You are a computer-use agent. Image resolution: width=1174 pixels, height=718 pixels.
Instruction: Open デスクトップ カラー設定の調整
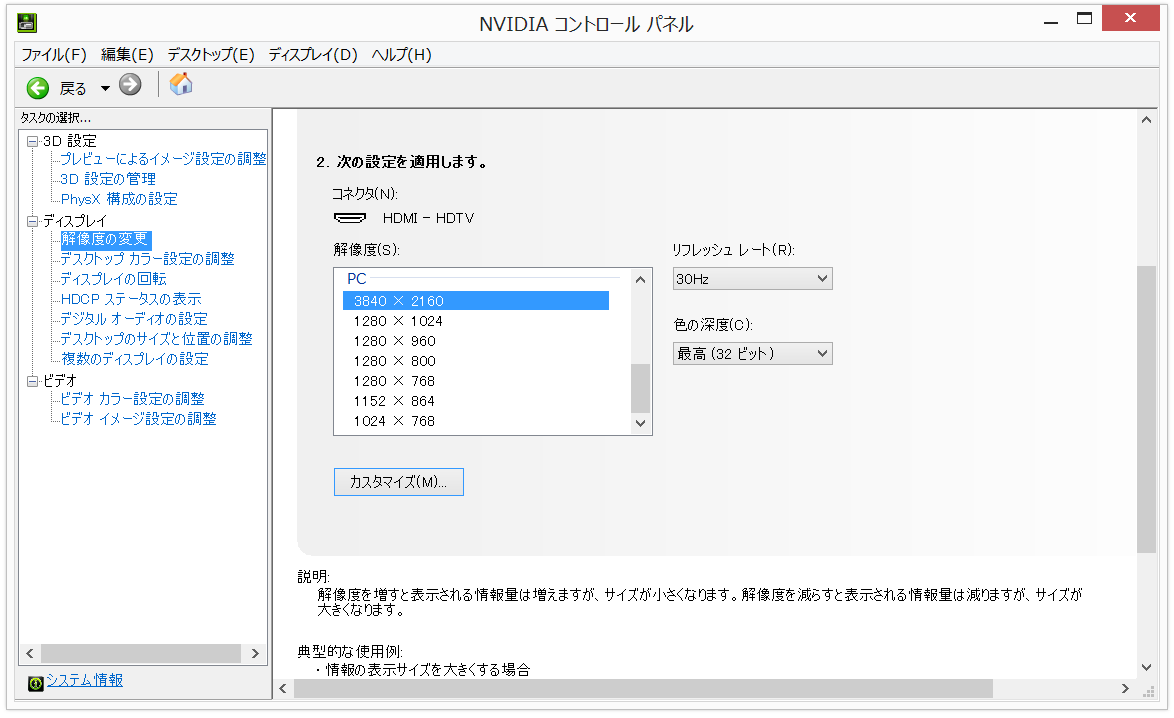point(147,259)
